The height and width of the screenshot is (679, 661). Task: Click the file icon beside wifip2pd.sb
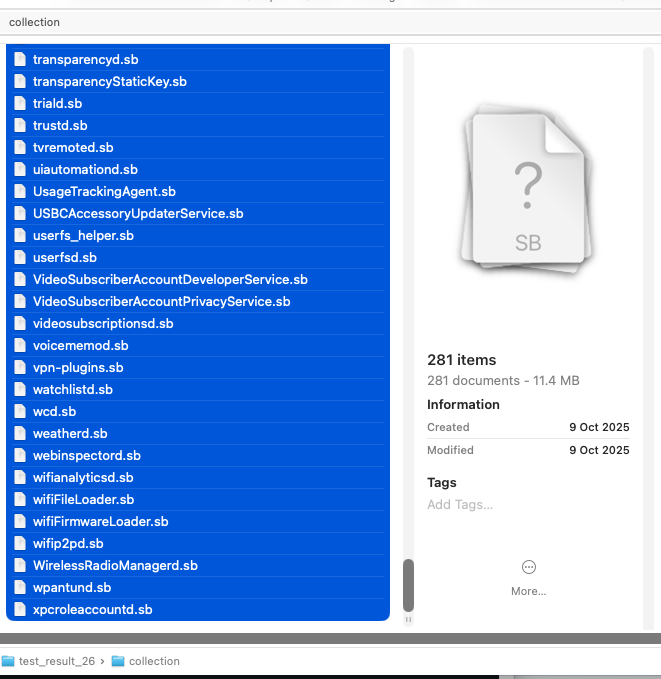coord(19,544)
